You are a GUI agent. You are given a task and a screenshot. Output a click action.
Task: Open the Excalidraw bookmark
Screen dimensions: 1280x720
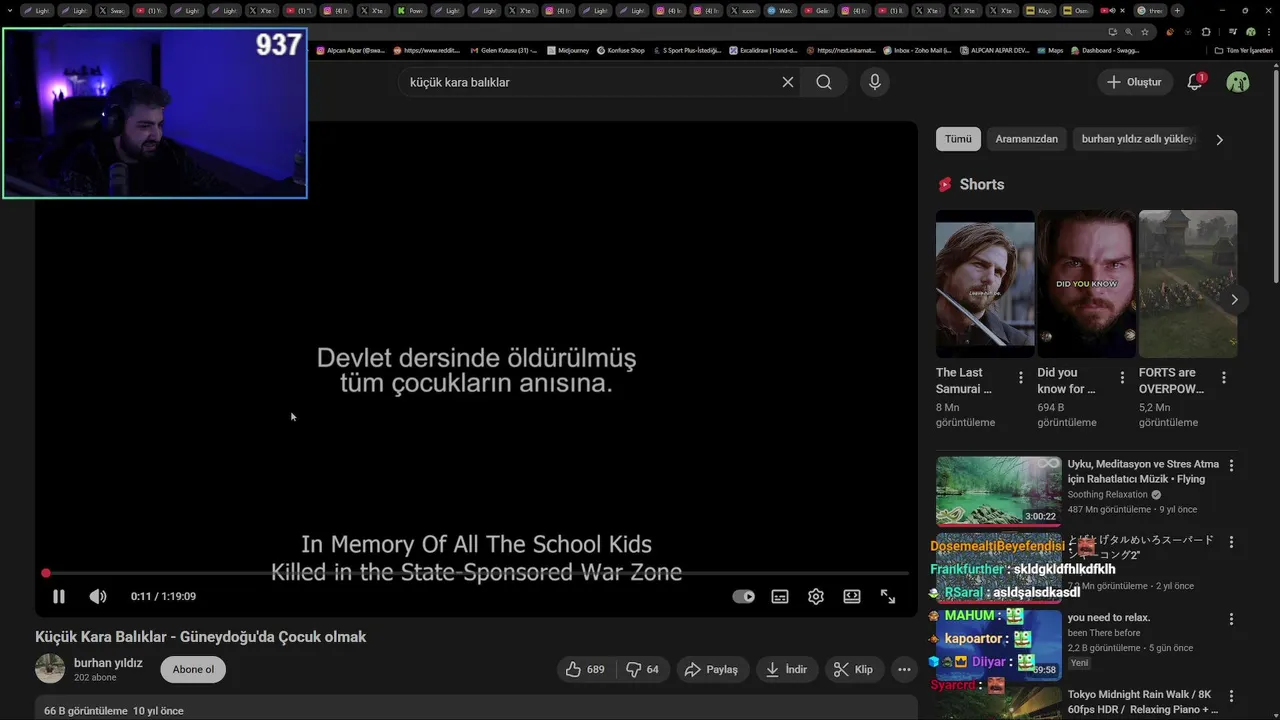763,50
